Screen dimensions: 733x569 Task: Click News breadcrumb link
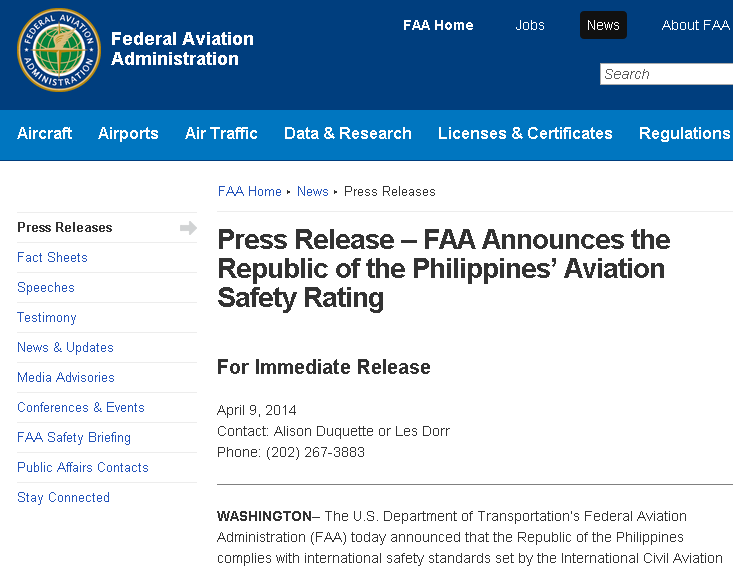pos(313,192)
